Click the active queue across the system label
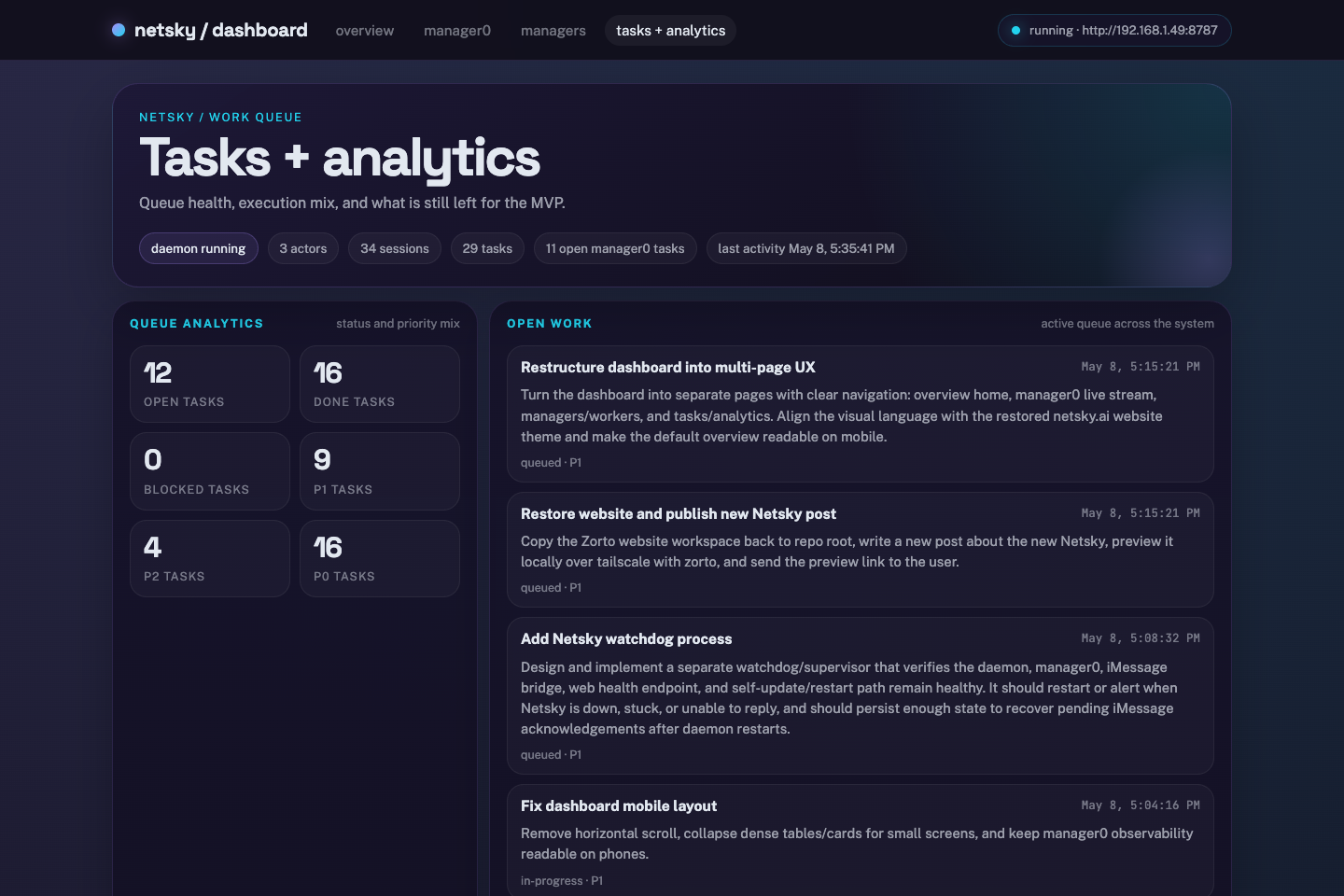 tap(1127, 324)
